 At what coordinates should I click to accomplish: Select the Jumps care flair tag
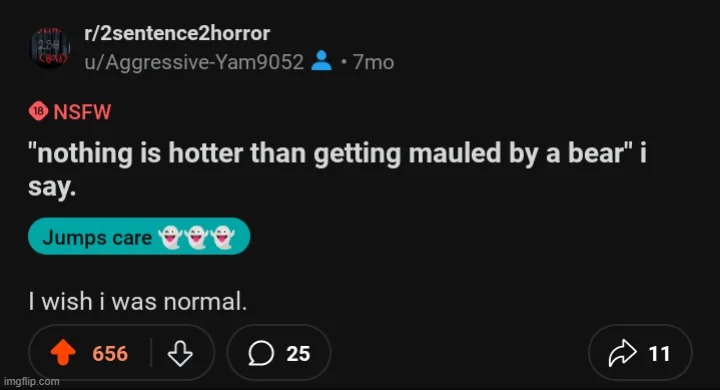(x=139, y=237)
